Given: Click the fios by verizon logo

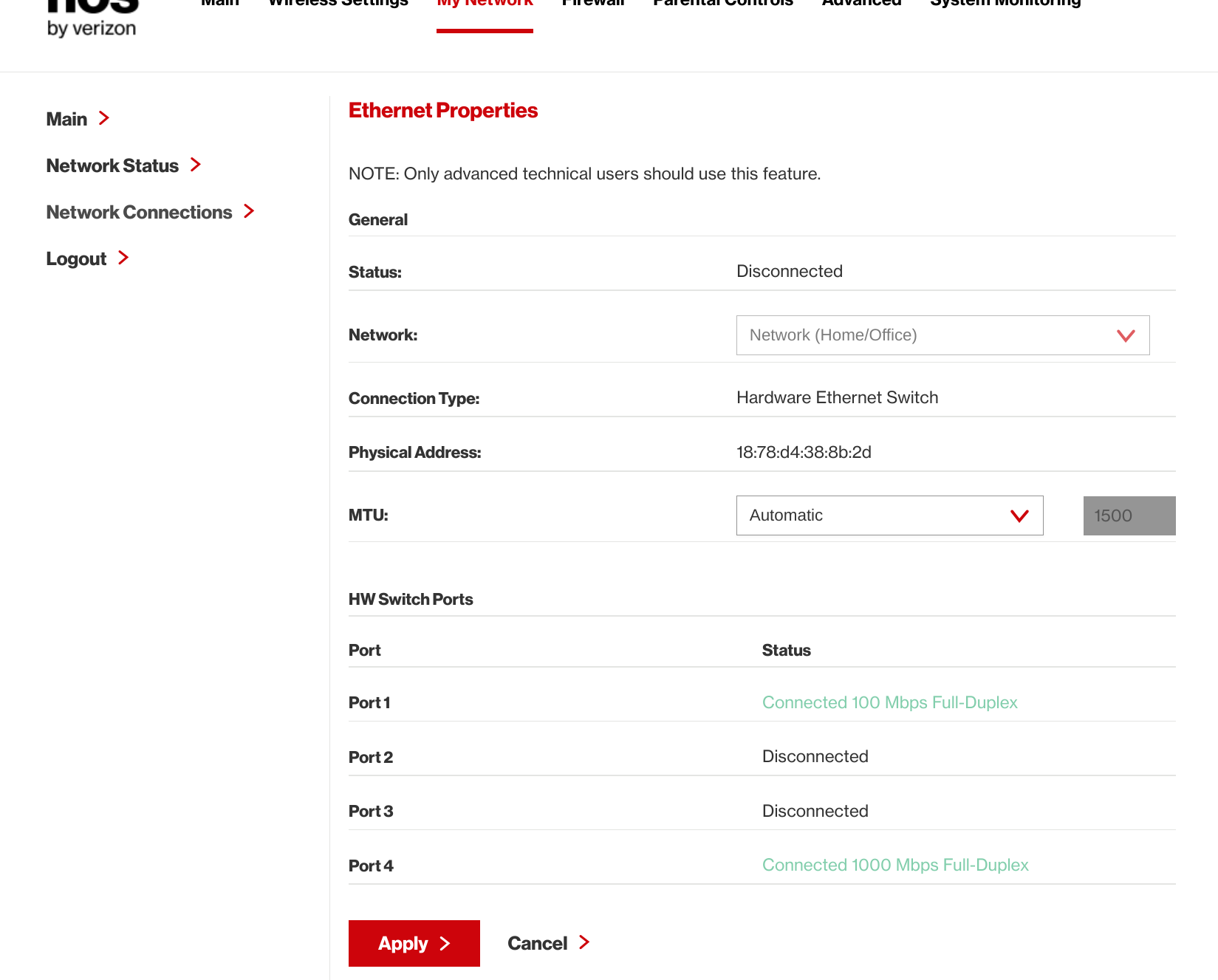Looking at the screenshot, I should tap(92, 18).
